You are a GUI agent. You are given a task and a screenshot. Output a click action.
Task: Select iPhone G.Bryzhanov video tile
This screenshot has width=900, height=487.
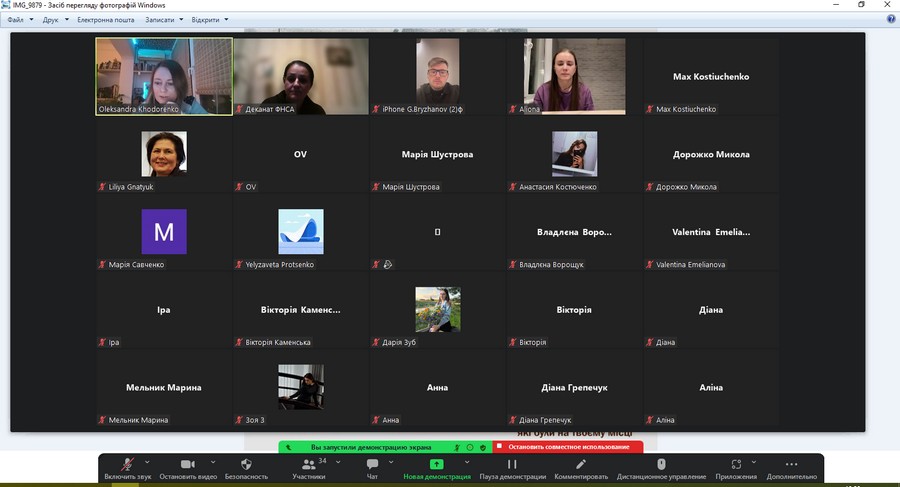coord(437,76)
